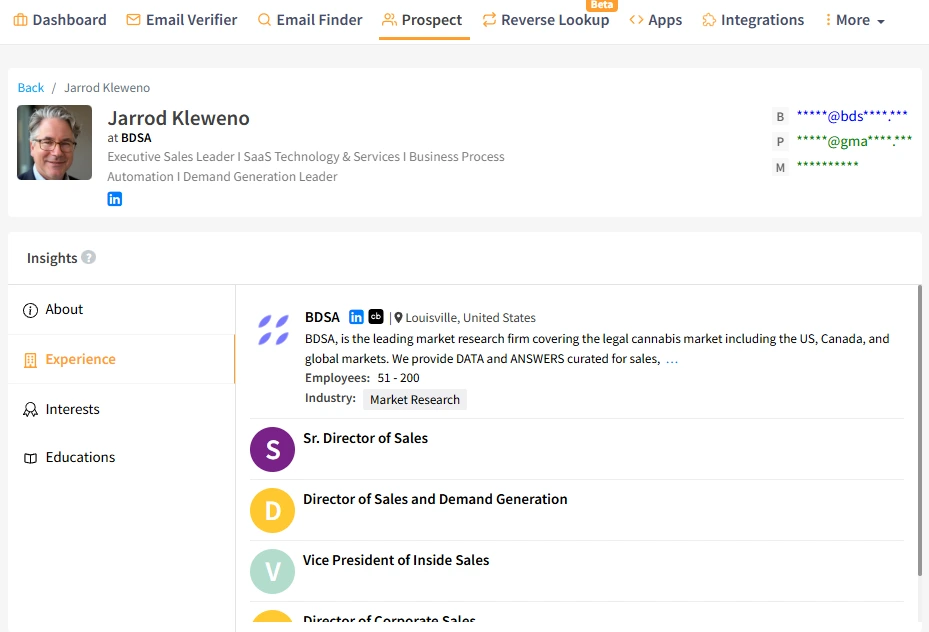Image resolution: width=929 pixels, height=632 pixels.
Task: Navigate to Apps
Action: [x=656, y=20]
